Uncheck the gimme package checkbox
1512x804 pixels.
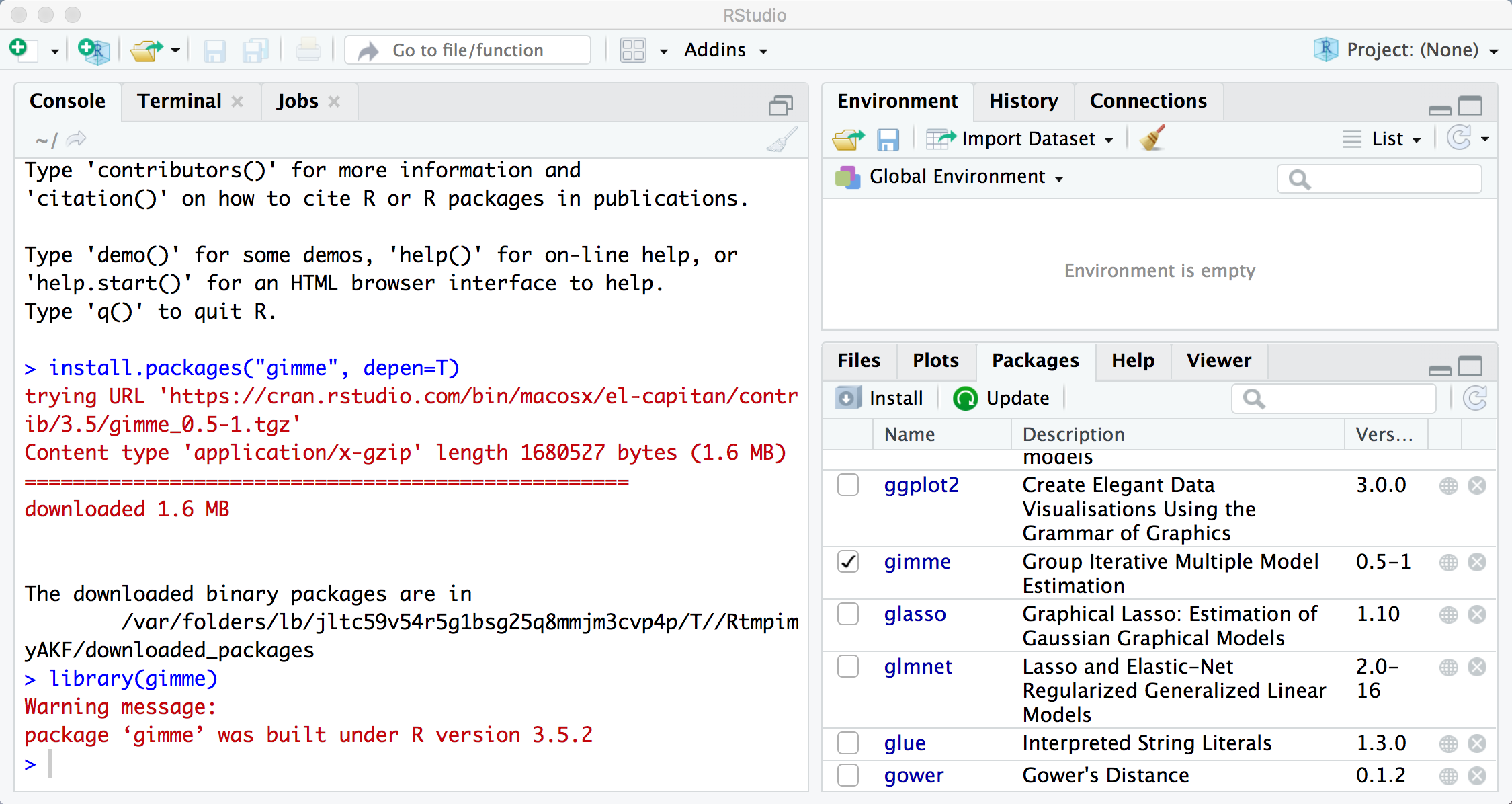point(848,561)
